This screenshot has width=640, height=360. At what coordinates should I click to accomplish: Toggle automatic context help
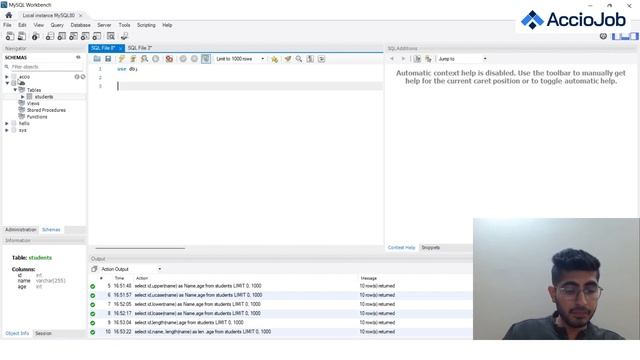pos(428,59)
